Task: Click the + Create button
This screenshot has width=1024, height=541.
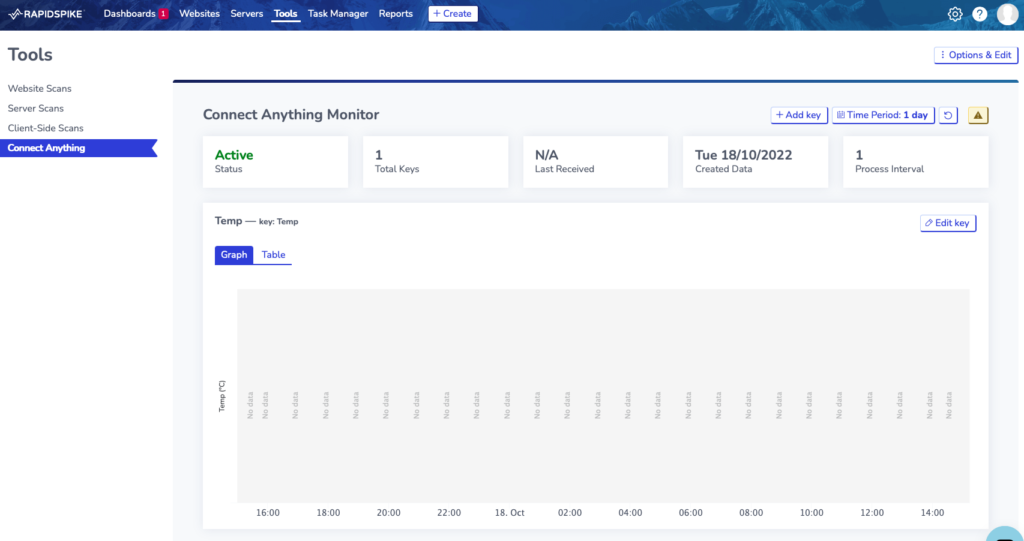Action: click(x=453, y=14)
